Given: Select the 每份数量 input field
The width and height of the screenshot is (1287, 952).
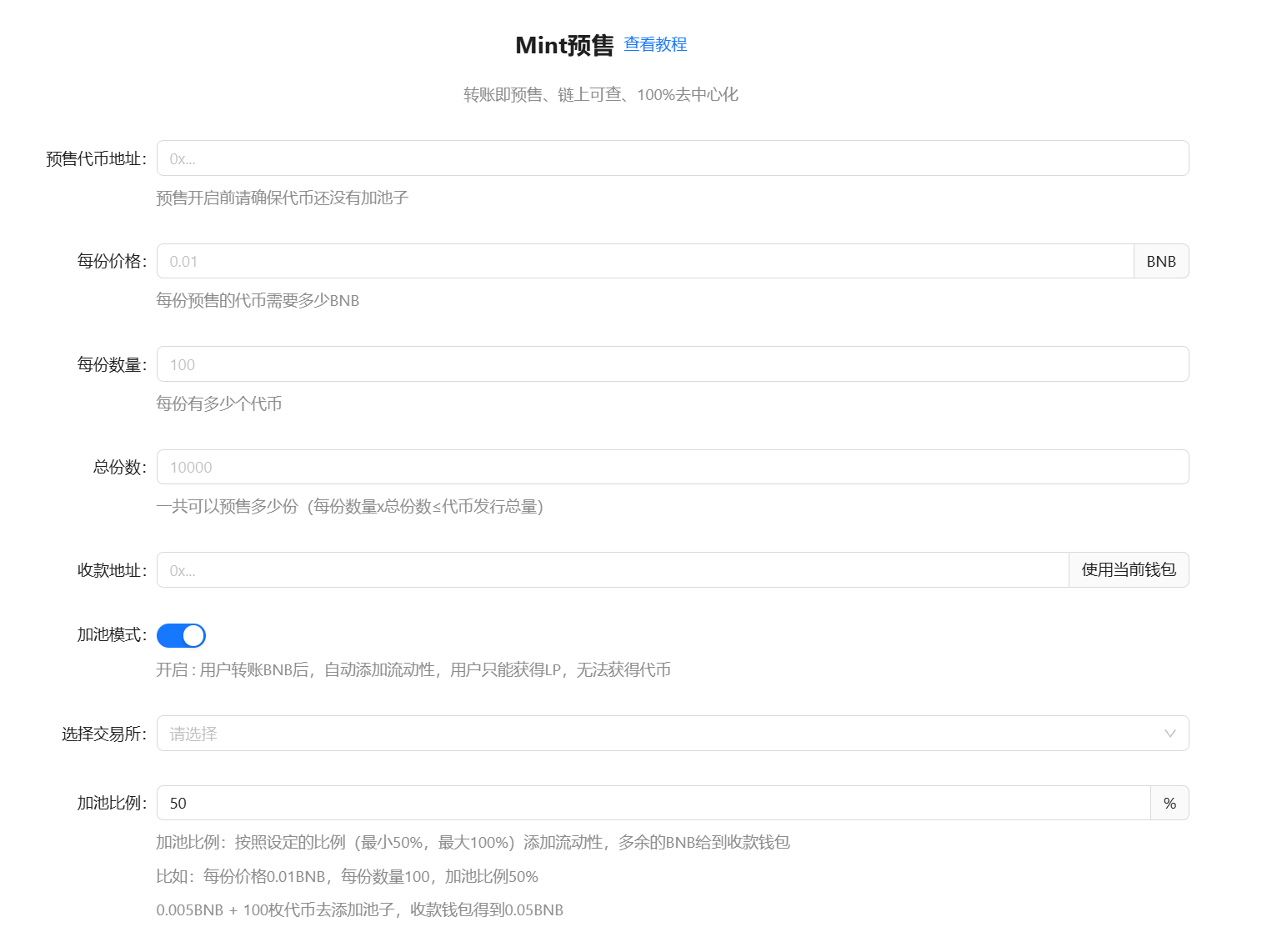Looking at the screenshot, I should (x=672, y=364).
